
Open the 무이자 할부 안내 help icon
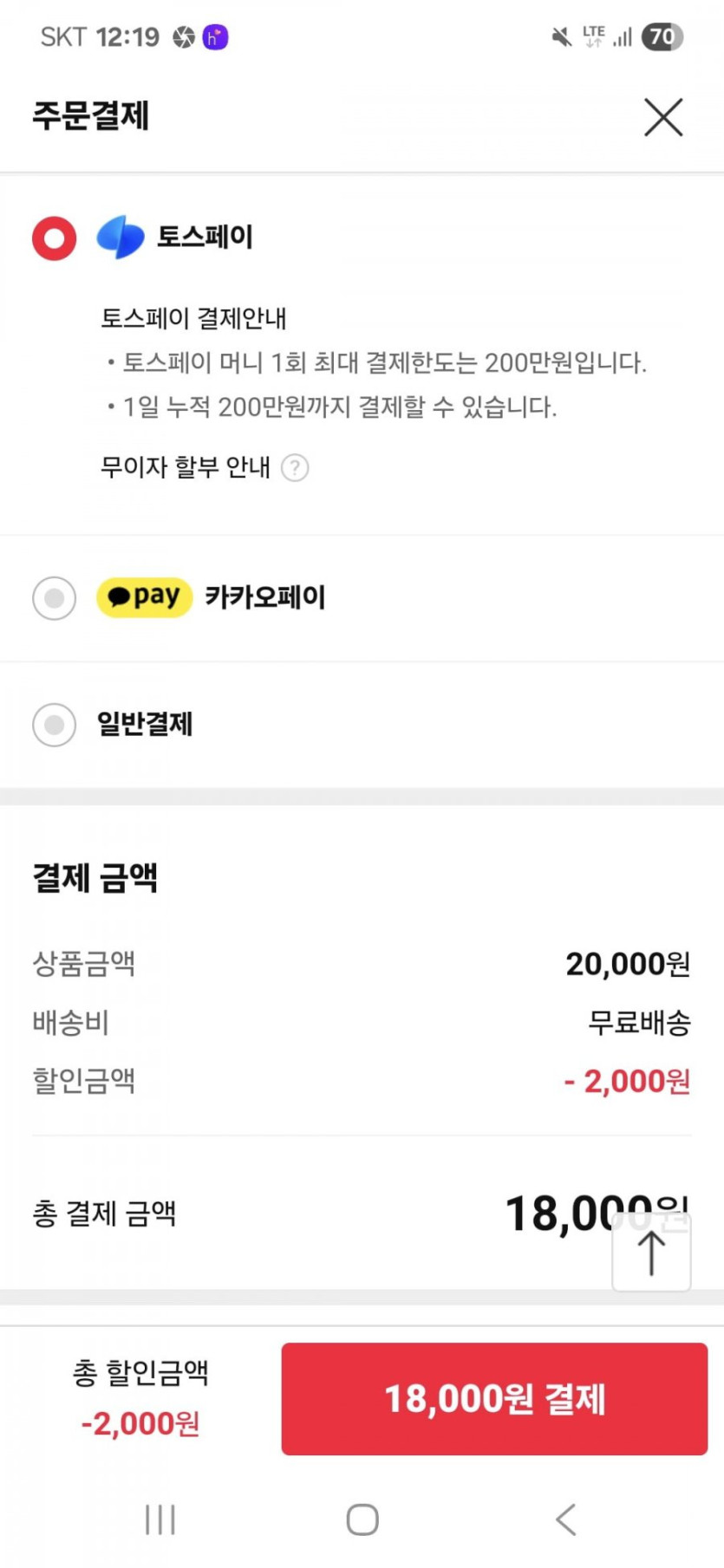coord(295,468)
